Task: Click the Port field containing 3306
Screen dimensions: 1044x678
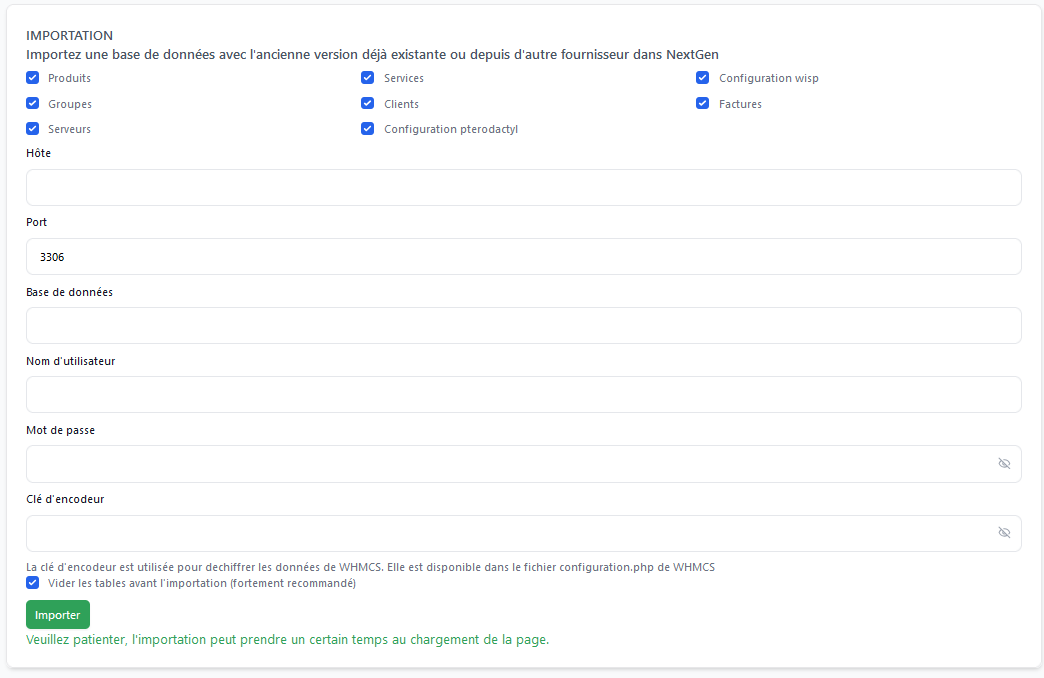Action: coord(523,257)
